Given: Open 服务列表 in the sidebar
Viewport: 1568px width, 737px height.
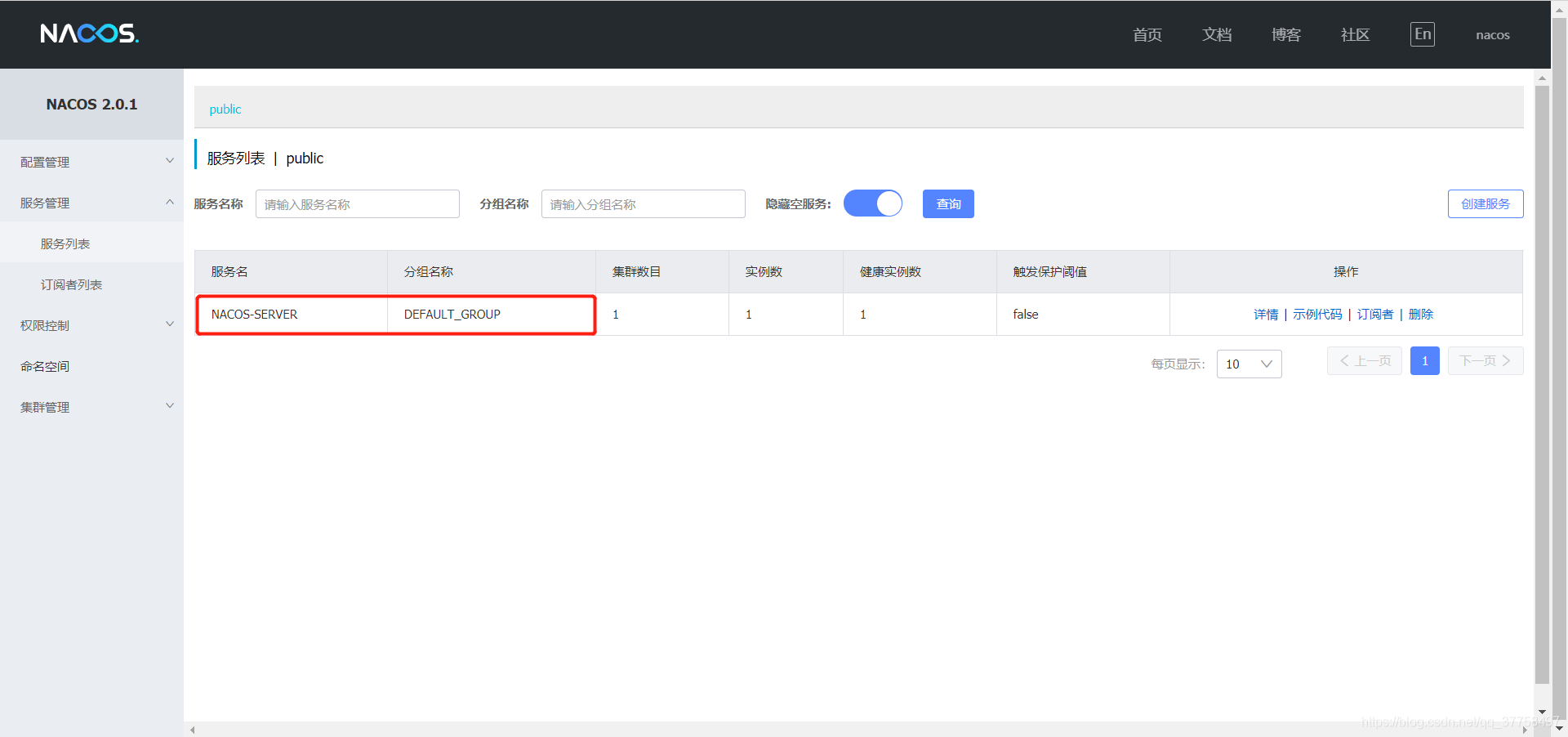Looking at the screenshot, I should click(x=91, y=243).
